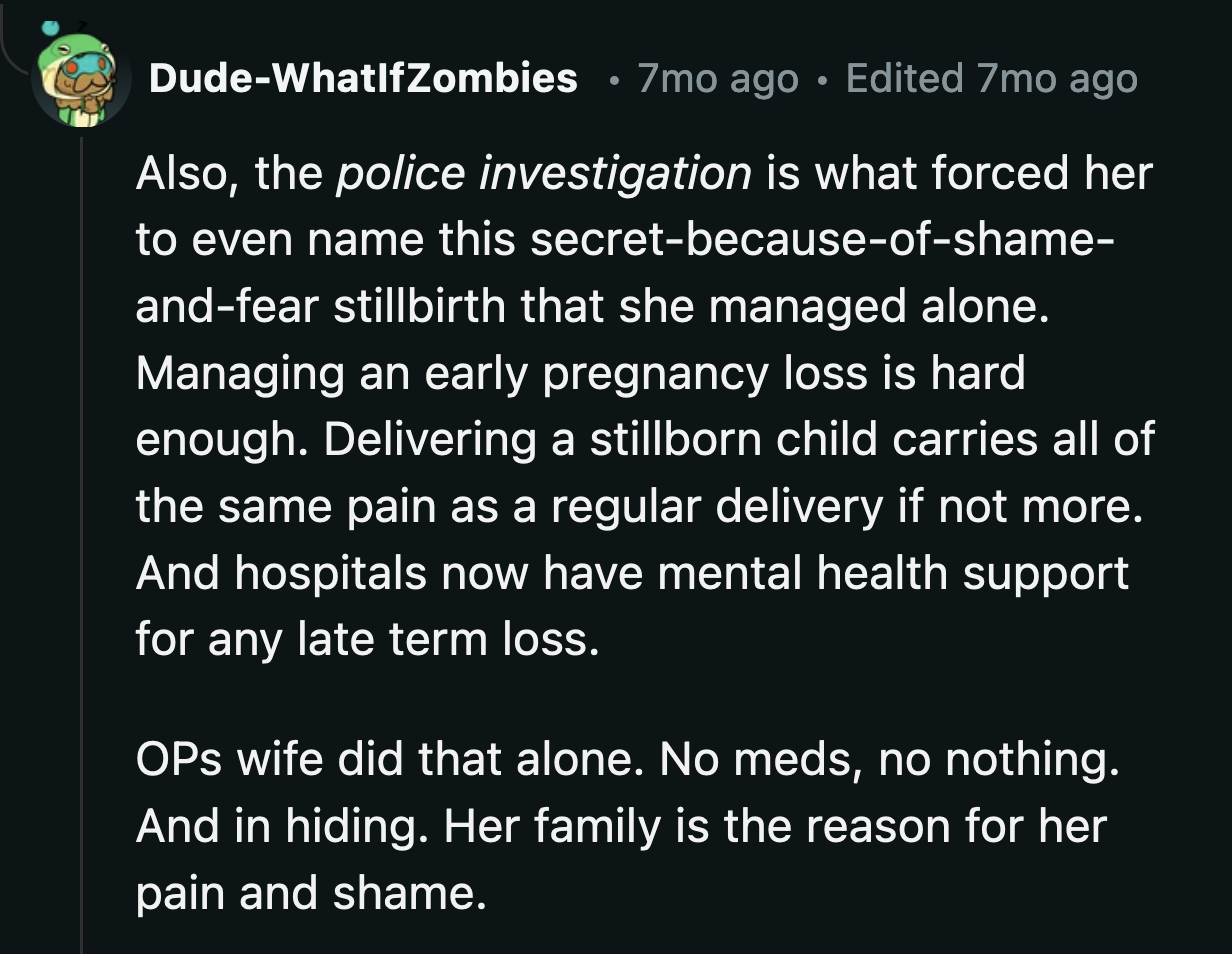This screenshot has height=954, width=1232.
Task: Click the "pain and shame." closing line
Action: 310,892
